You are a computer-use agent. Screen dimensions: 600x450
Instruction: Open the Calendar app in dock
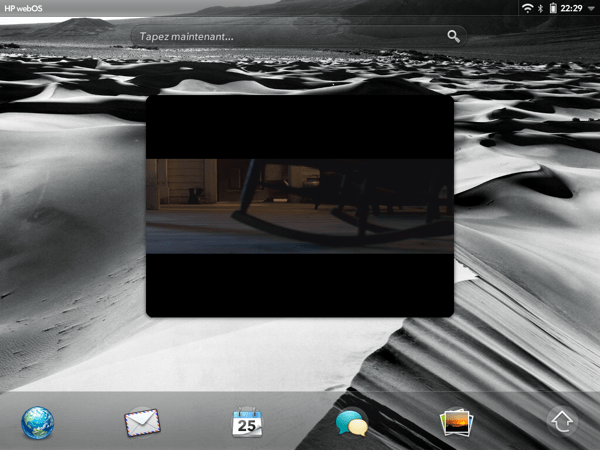coord(247,422)
